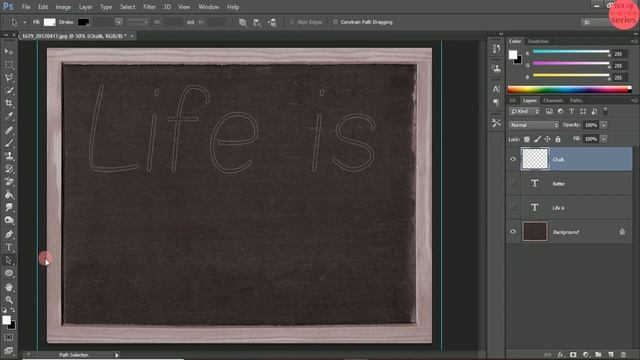Toggle lock image pixels brush icon
The width and height of the screenshot is (640, 360).
(537, 139)
